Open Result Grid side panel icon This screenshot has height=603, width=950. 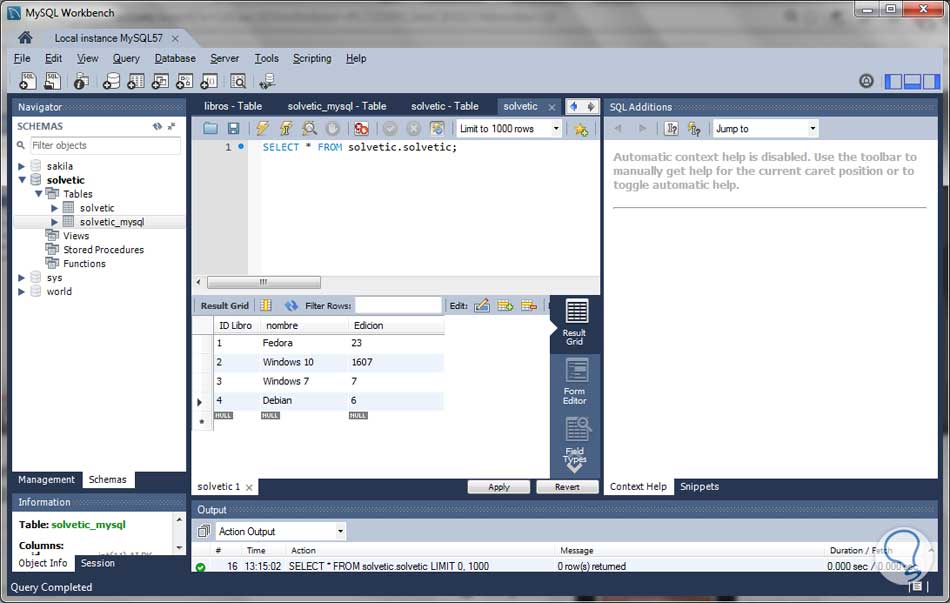[575, 323]
